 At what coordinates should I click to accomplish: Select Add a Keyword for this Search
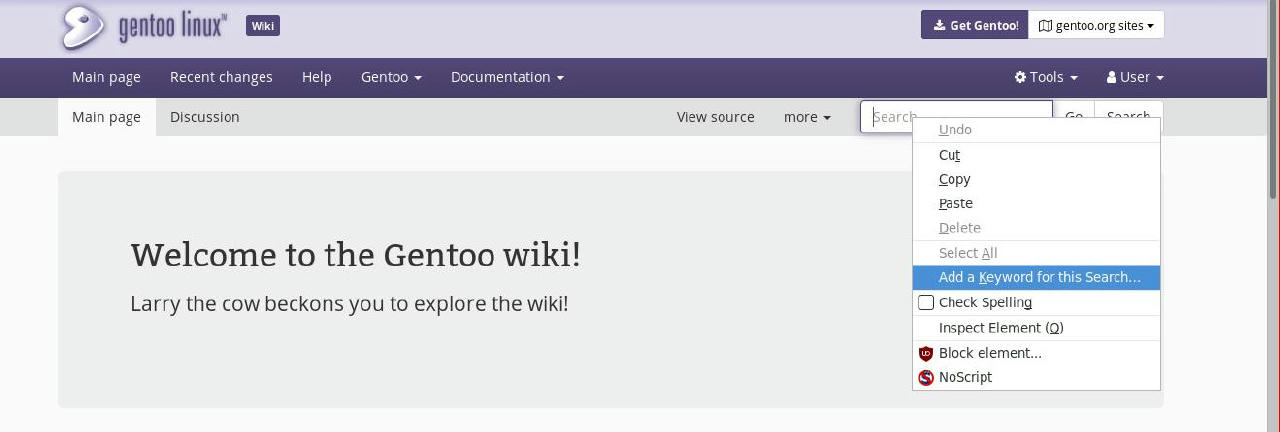(1036, 277)
